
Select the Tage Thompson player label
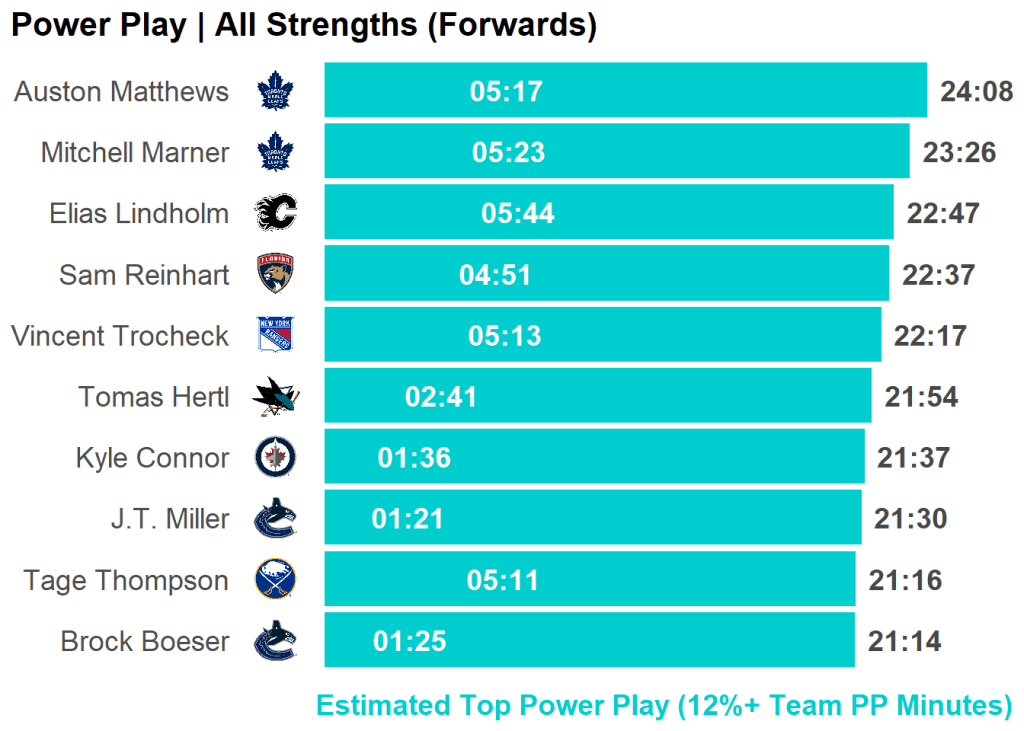pyautogui.click(x=126, y=580)
